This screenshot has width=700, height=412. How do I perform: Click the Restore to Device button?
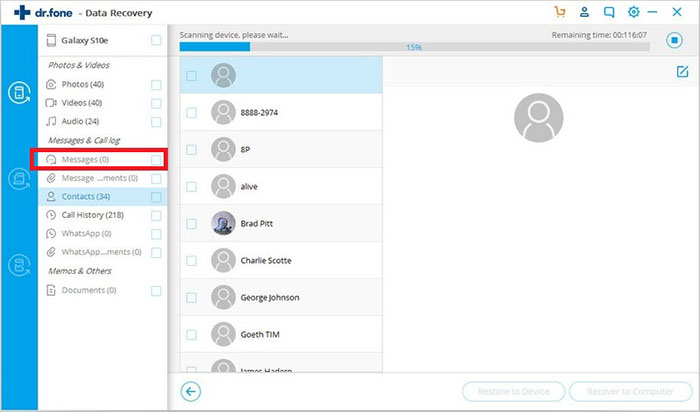513,391
